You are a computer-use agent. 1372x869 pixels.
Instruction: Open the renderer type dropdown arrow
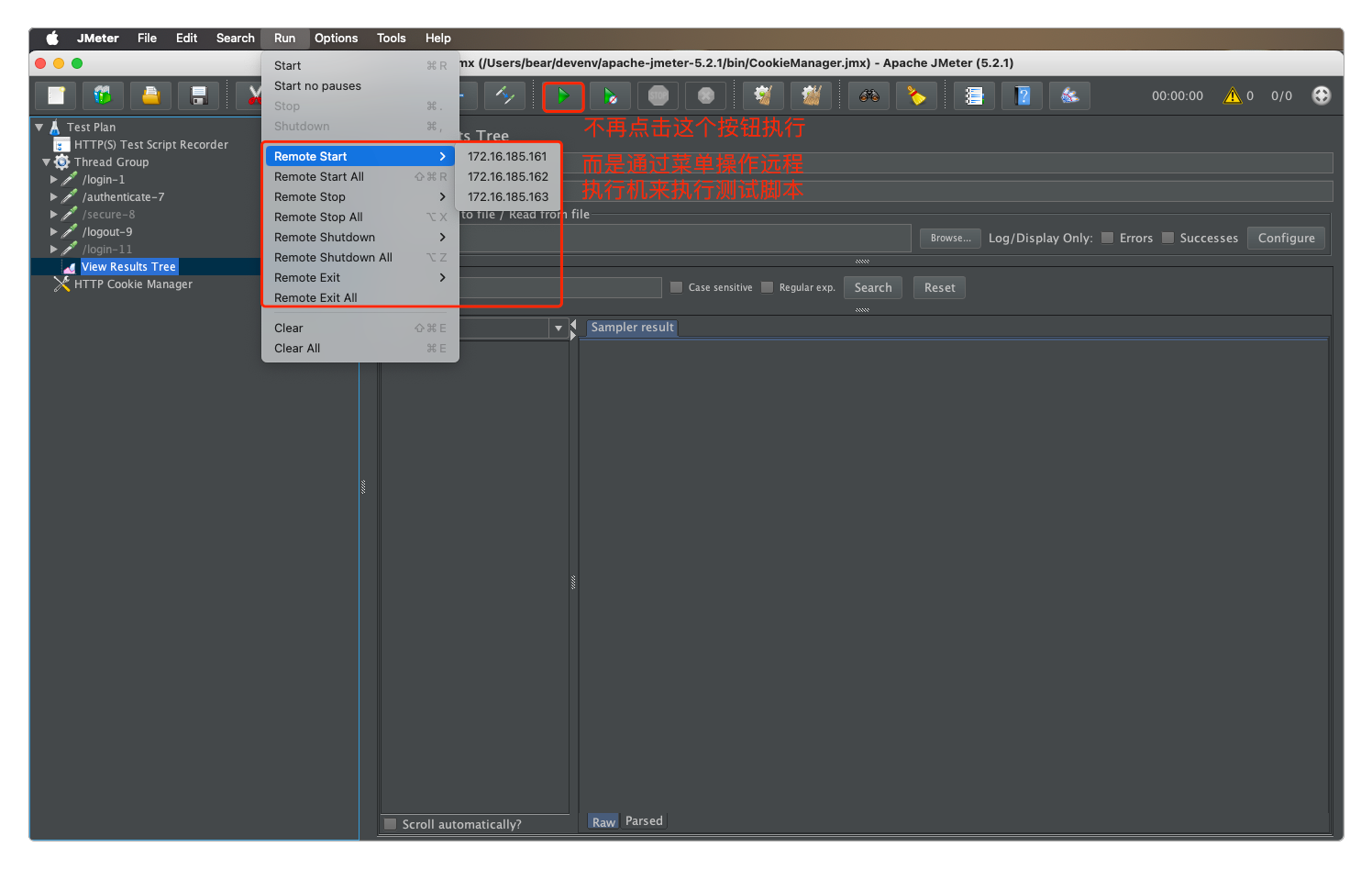pyautogui.click(x=559, y=328)
